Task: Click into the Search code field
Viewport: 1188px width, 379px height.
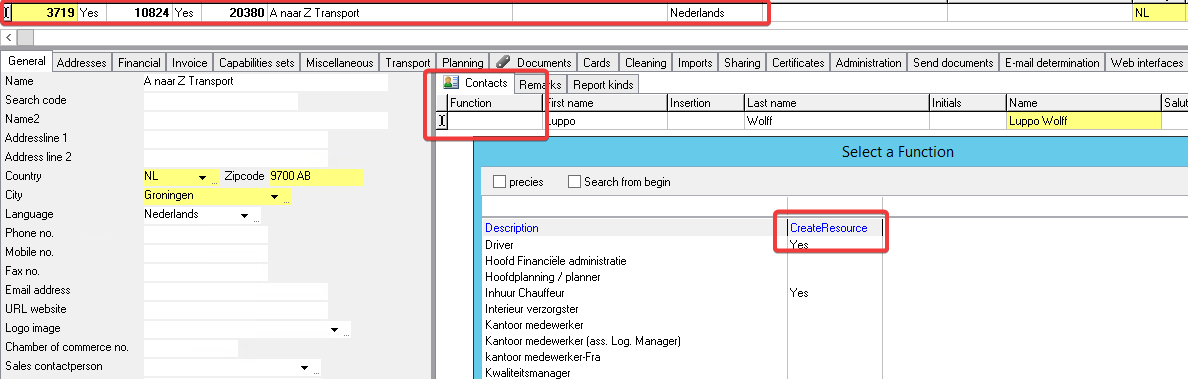Action: tap(220, 101)
